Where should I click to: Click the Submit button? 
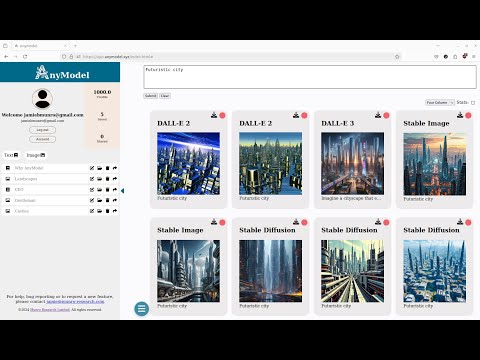(150, 96)
